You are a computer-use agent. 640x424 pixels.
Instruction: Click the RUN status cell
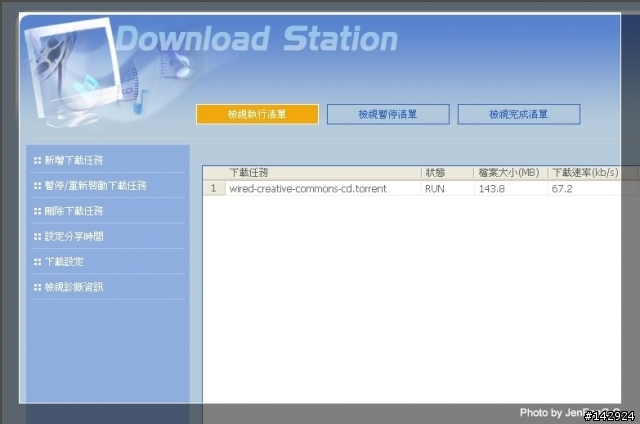point(435,189)
